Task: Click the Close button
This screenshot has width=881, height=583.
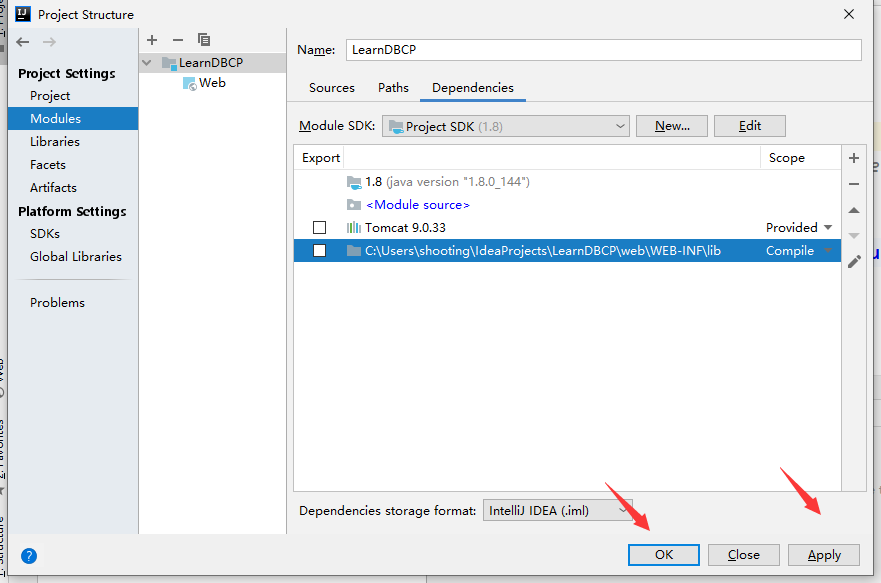Action: click(x=743, y=555)
